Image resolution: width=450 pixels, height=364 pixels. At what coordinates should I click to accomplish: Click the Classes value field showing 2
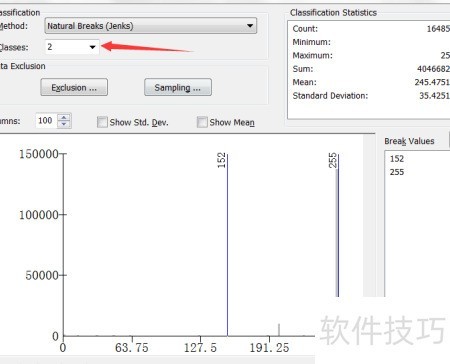pos(67,47)
